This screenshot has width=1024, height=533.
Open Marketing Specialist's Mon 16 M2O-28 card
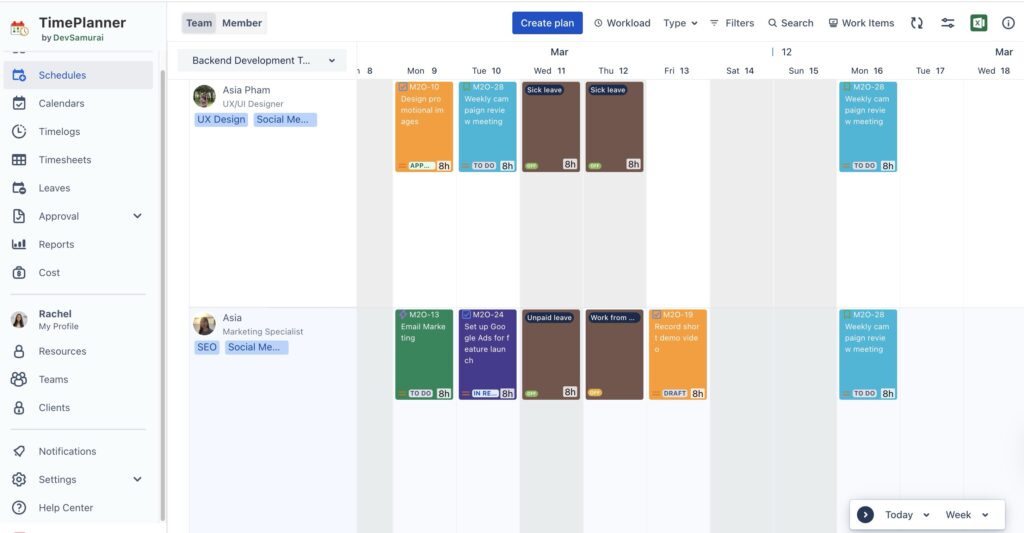click(868, 355)
